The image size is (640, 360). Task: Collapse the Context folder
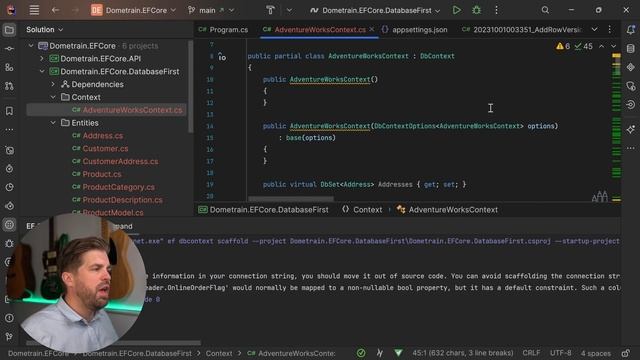pyautogui.click(x=53, y=97)
